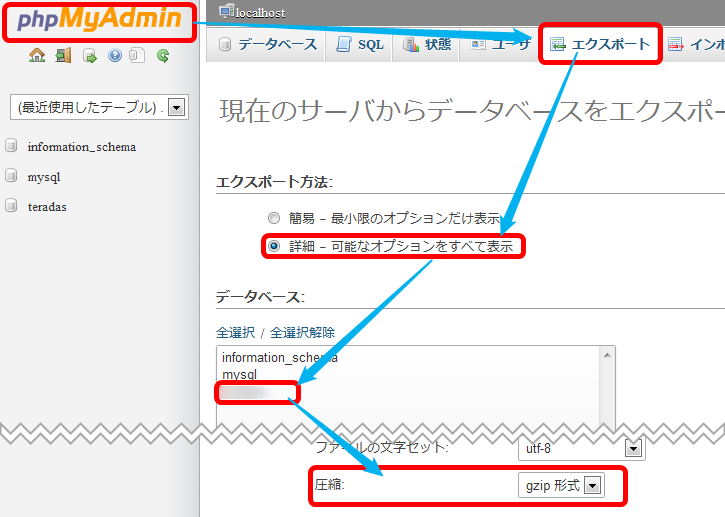
Task: Open mysql database in the sidebar
Action: pos(44,177)
